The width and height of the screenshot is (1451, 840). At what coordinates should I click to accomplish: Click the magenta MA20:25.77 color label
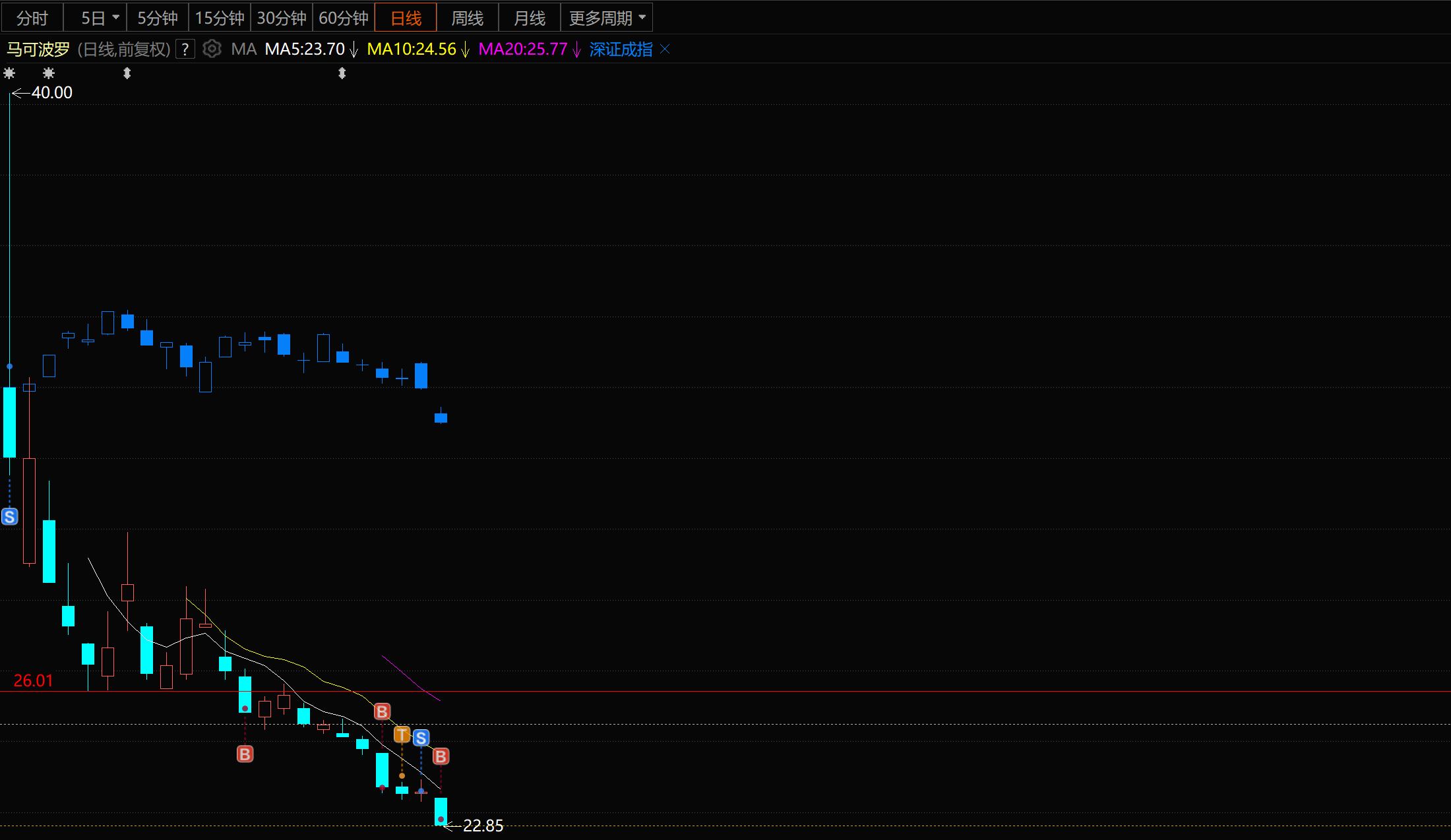(x=522, y=49)
